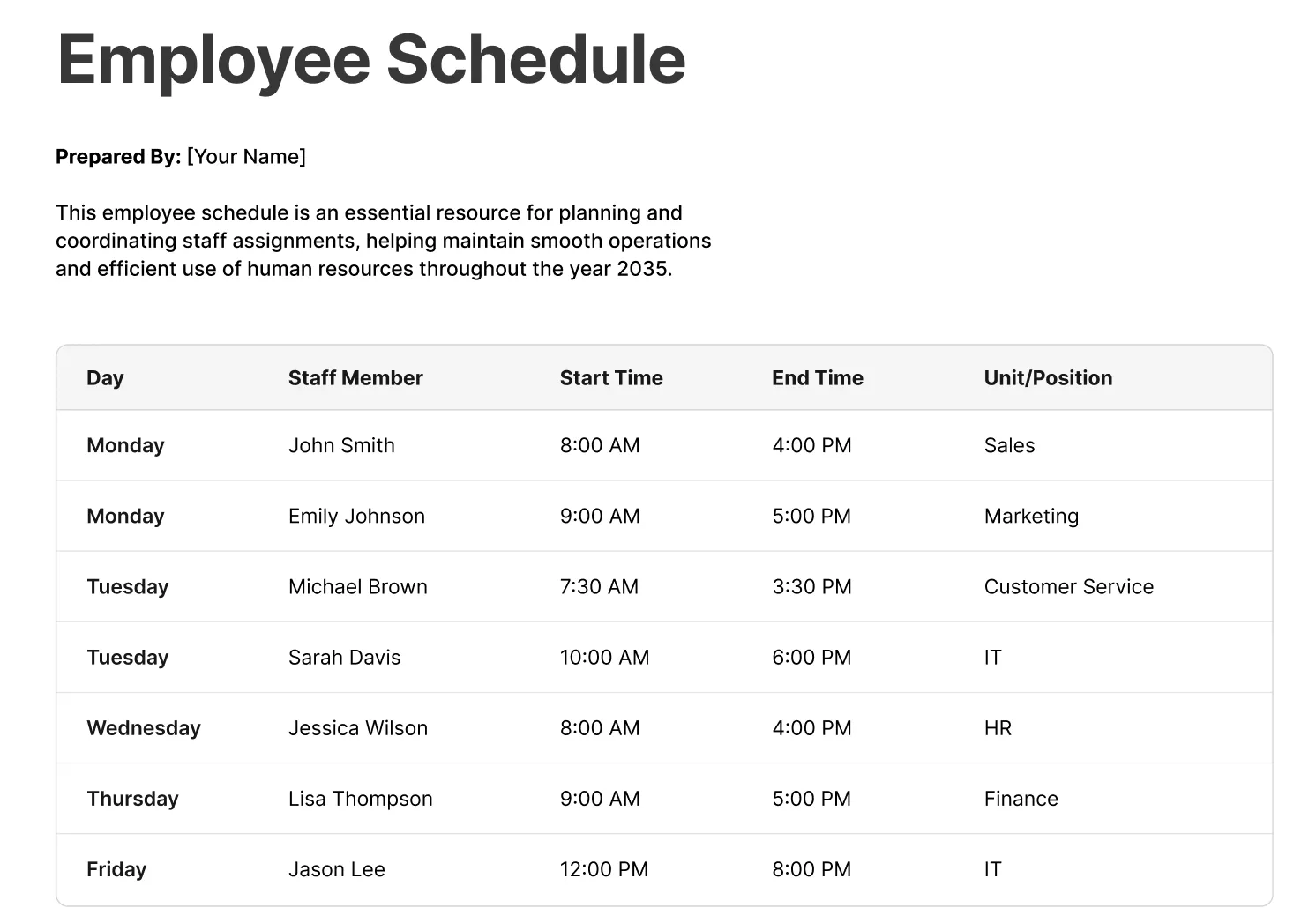The height and width of the screenshot is (908, 1316).
Task: Select the Prepared By label
Action: coord(118,157)
